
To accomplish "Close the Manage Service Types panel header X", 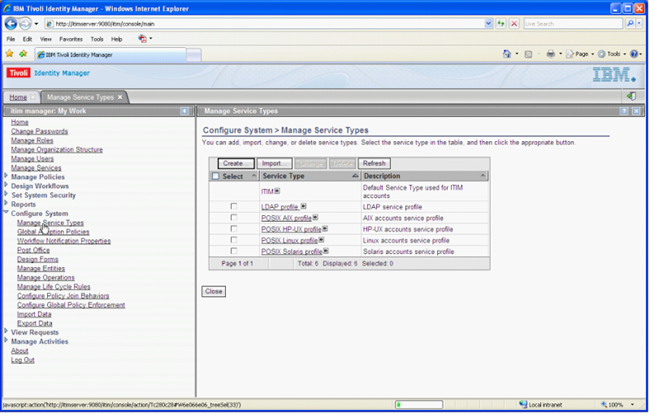I will [x=636, y=111].
